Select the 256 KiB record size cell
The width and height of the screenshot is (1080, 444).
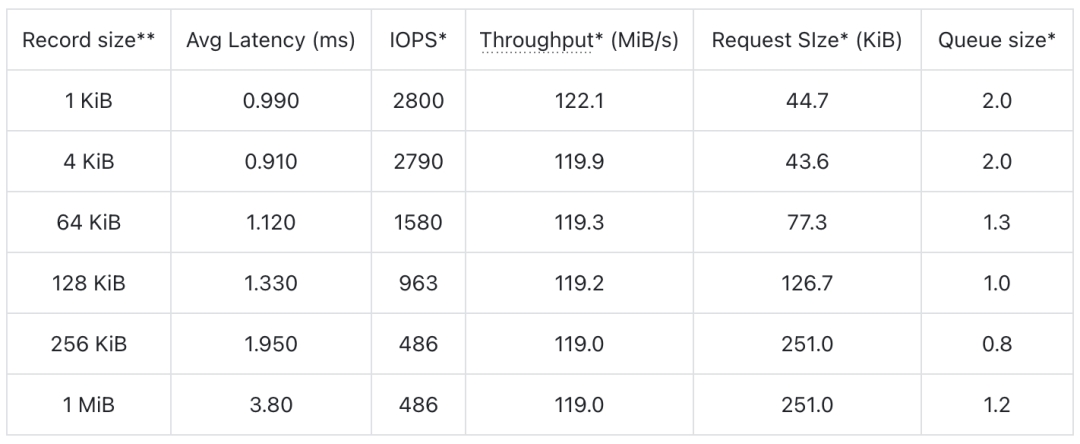[x=89, y=343]
